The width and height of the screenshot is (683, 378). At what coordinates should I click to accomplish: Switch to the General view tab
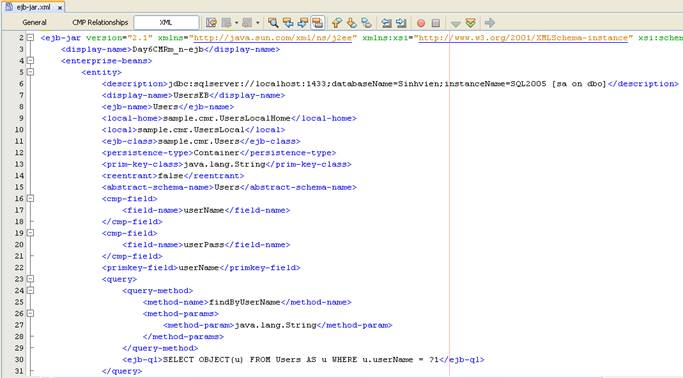[x=34, y=22]
